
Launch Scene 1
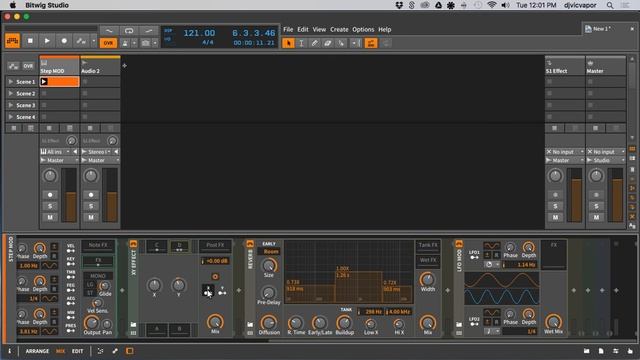point(11,82)
